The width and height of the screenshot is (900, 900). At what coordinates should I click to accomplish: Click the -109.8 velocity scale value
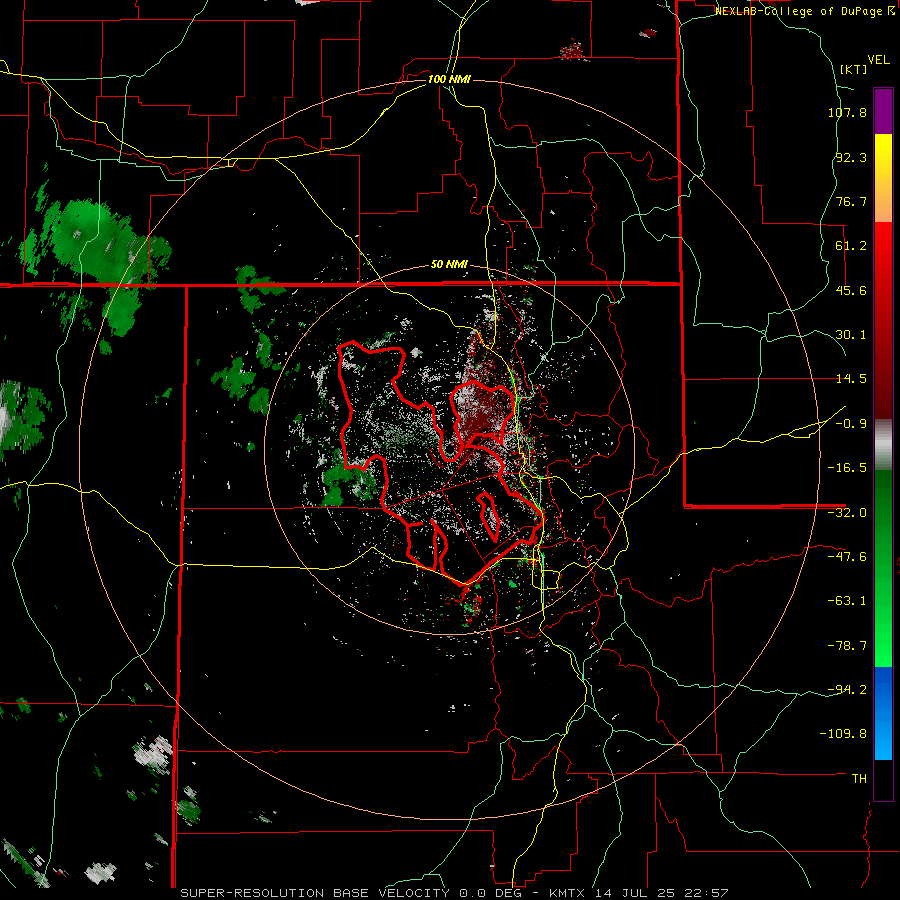[x=843, y=734]
